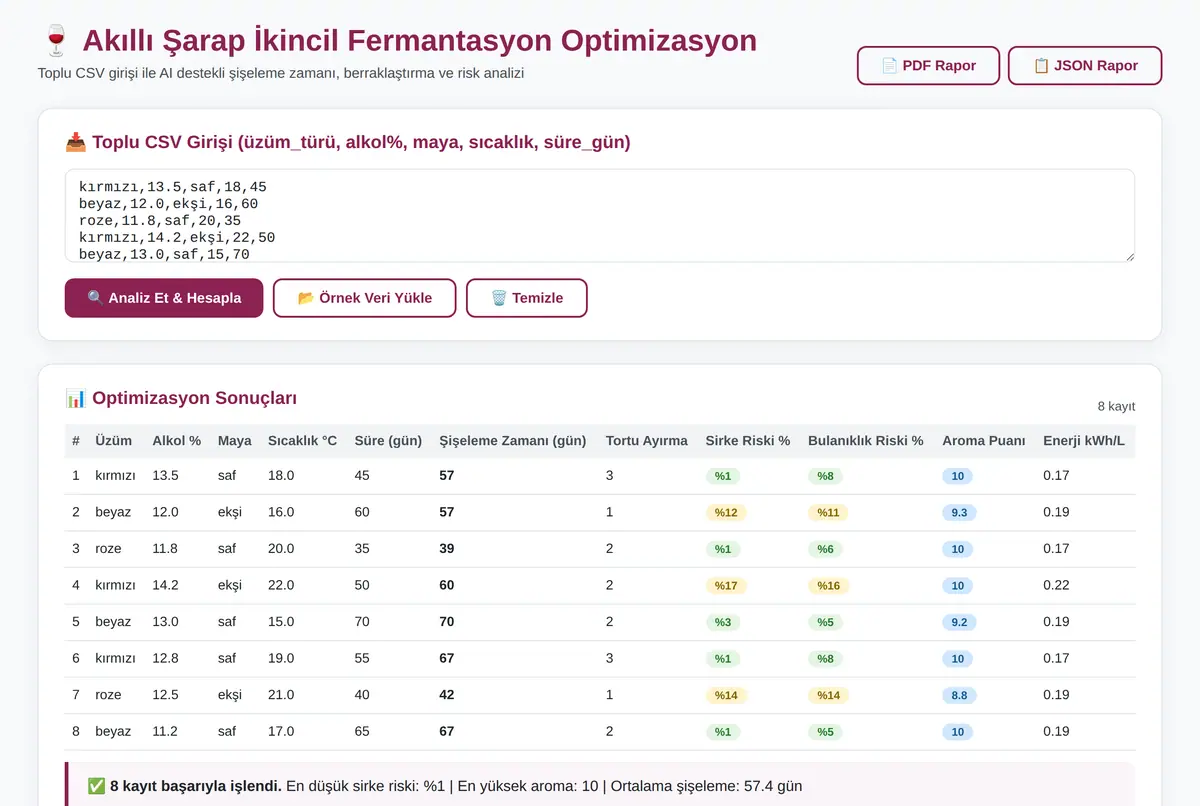Focus the CSV input text area
Viewport: 1200px width, 806px height.
(600, 216)
